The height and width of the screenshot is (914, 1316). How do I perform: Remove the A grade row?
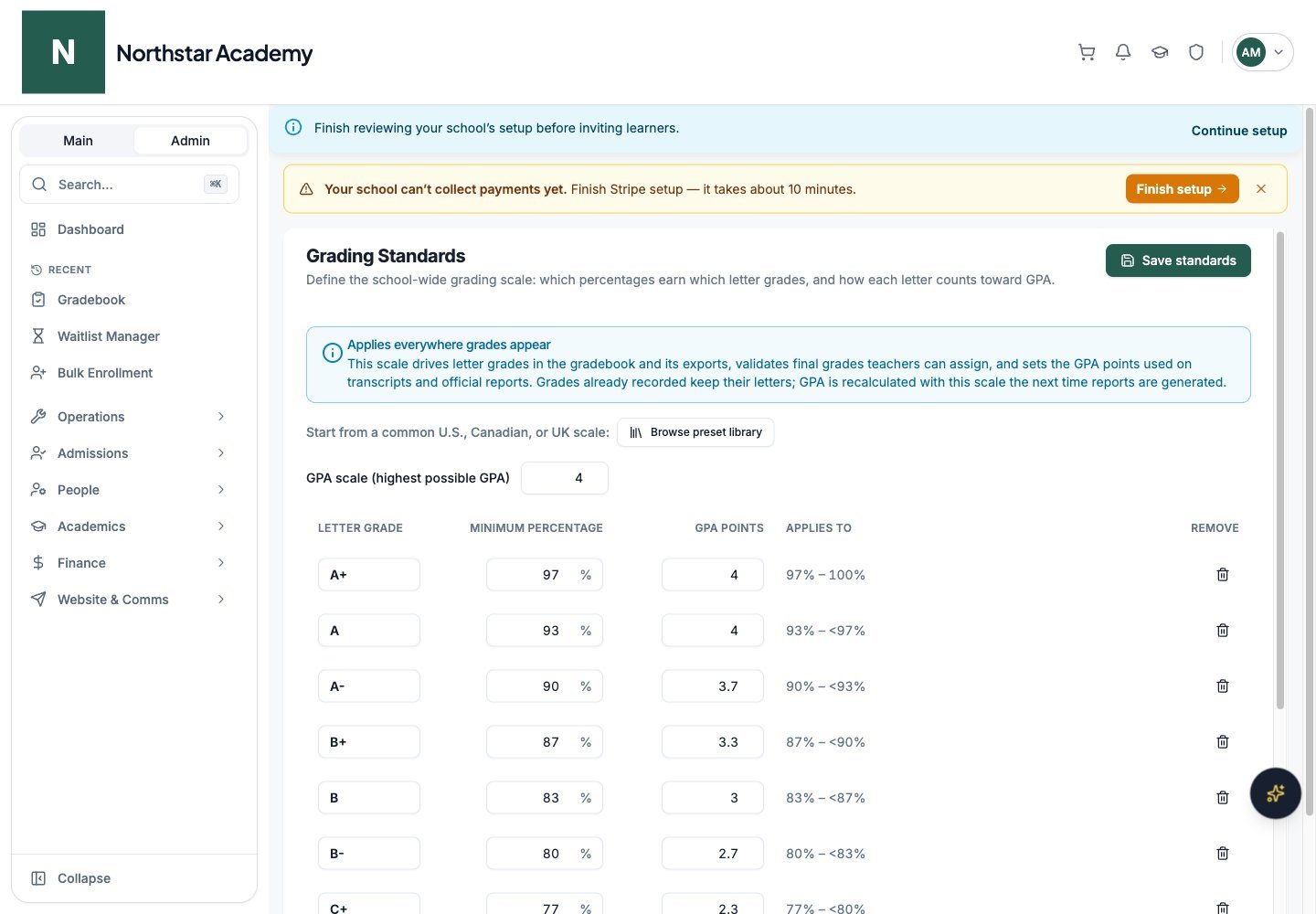(1223, 631)
